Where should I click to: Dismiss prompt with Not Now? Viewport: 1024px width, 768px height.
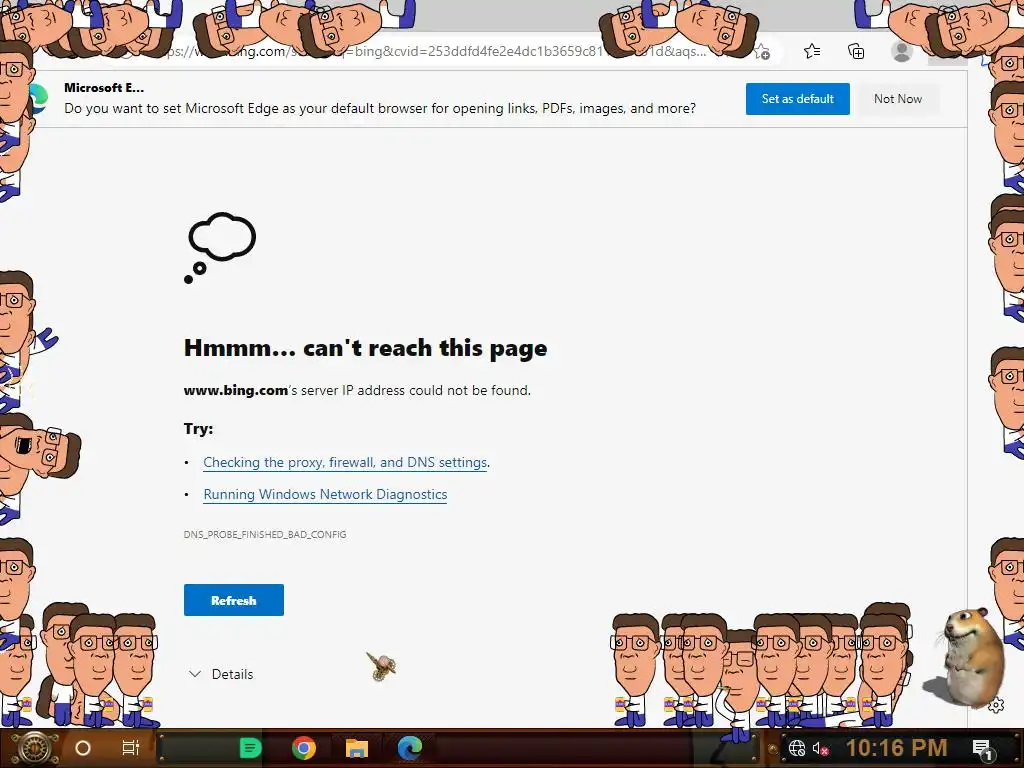(898, 99)
